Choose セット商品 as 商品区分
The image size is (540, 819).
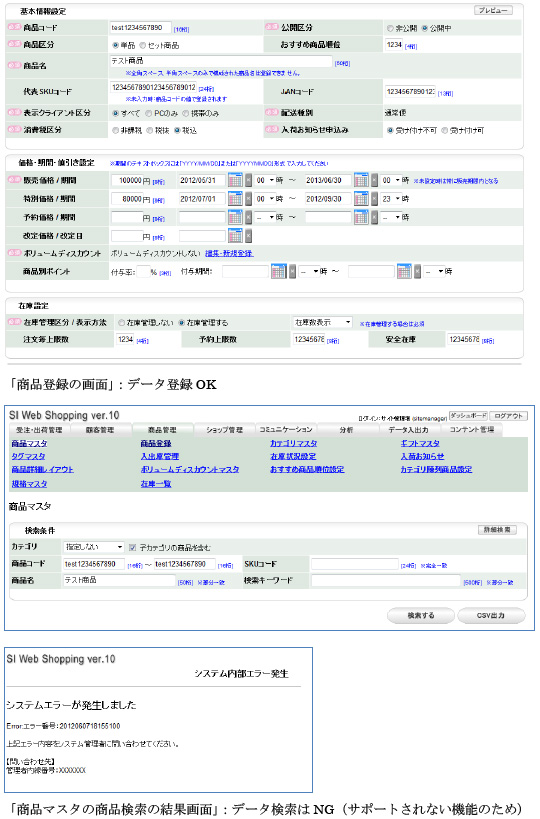coord(143,45)
